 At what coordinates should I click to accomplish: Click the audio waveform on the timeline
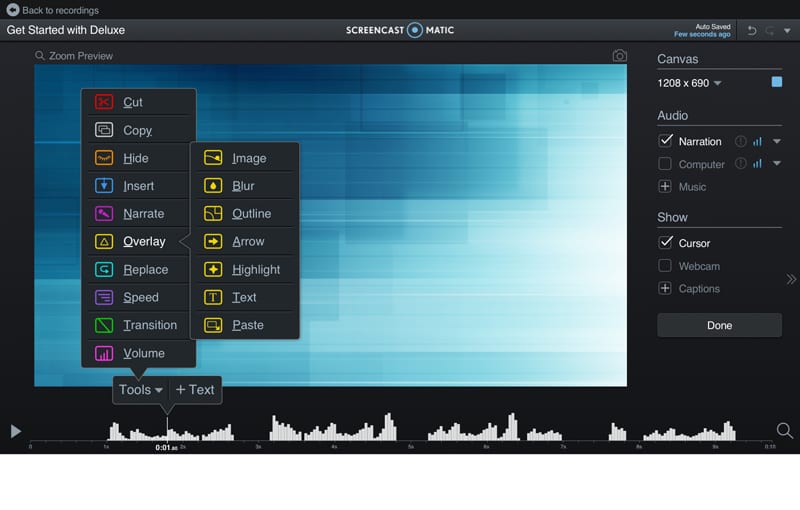[x=422, y=427]
